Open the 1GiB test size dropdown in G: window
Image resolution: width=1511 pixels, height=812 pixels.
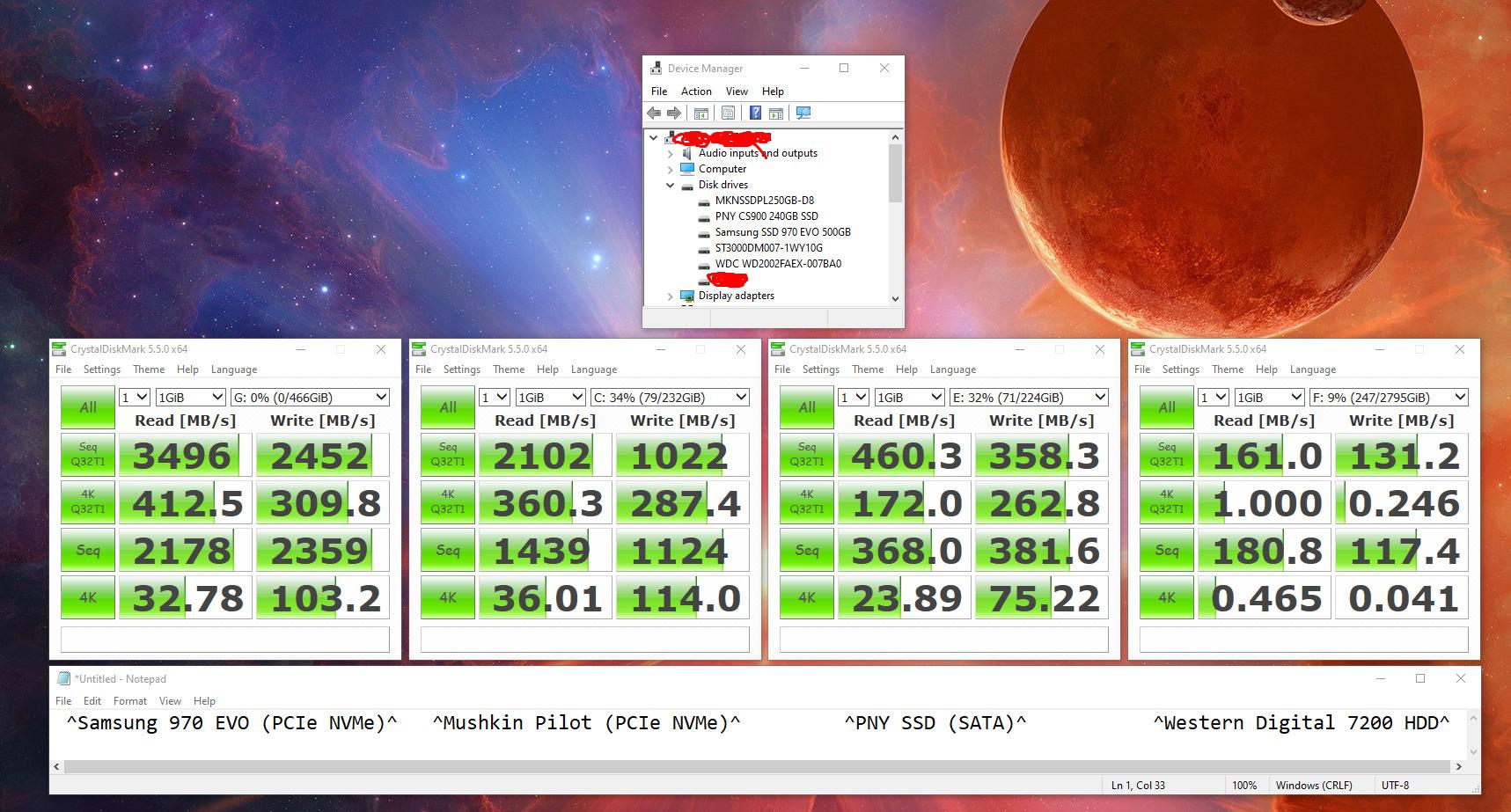coord(190,397)
